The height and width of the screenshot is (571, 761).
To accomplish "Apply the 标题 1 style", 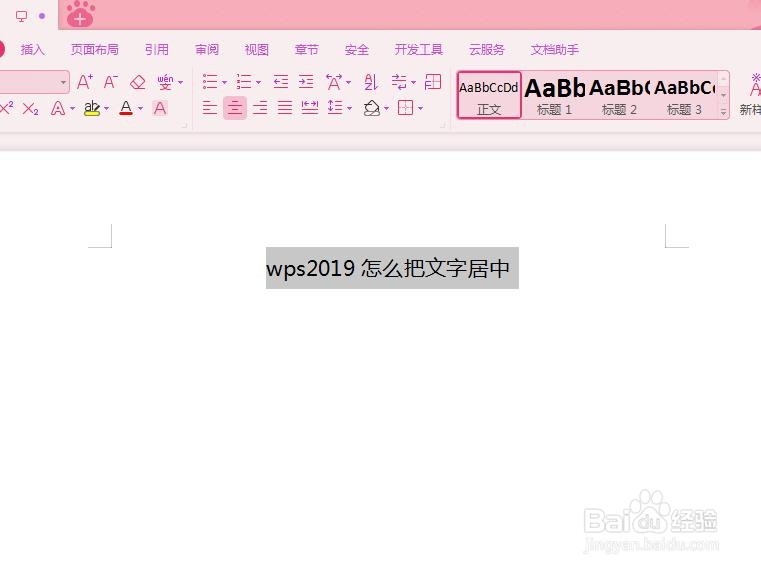I will coord(554,95).
